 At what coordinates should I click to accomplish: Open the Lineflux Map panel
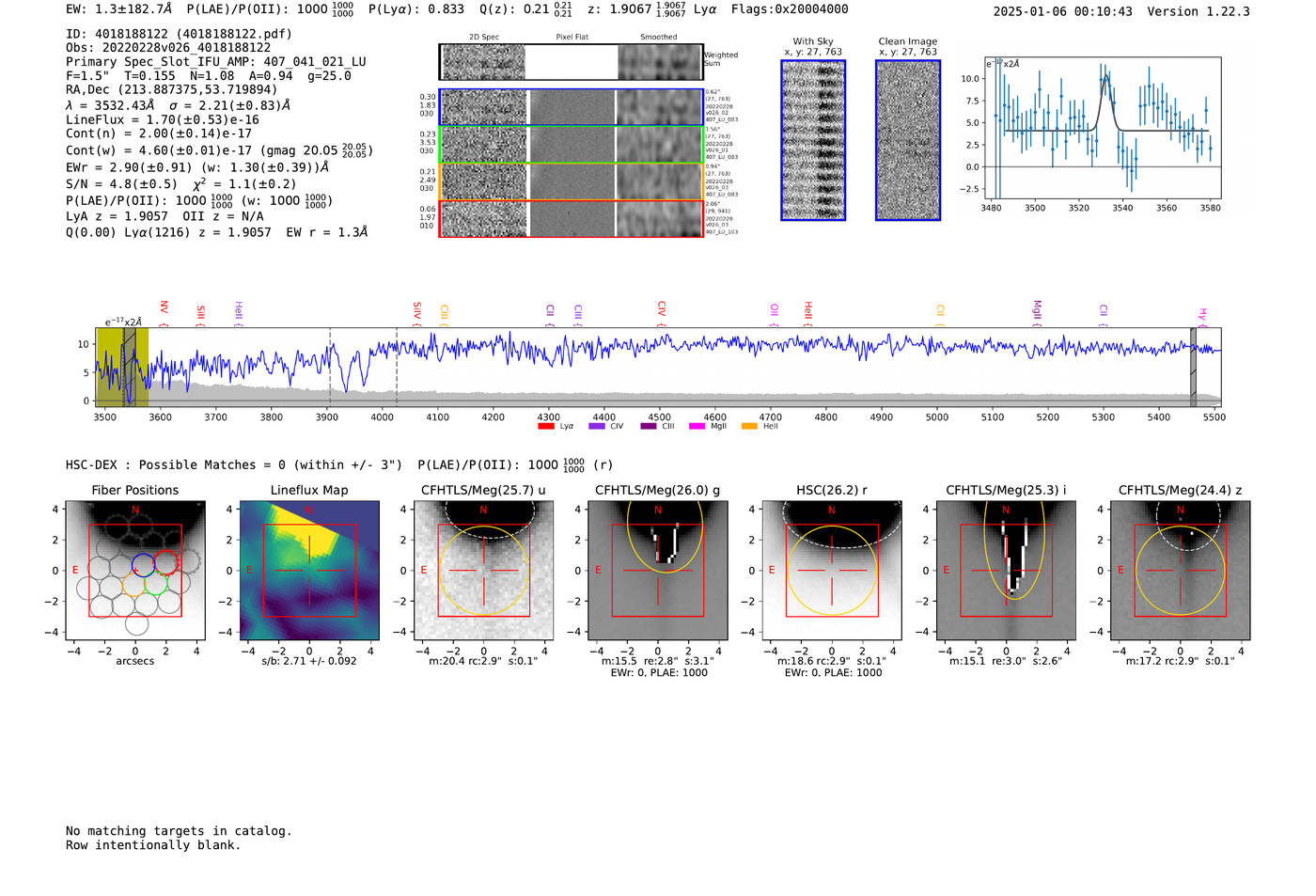pyautogui.click(x=309, y=571)
